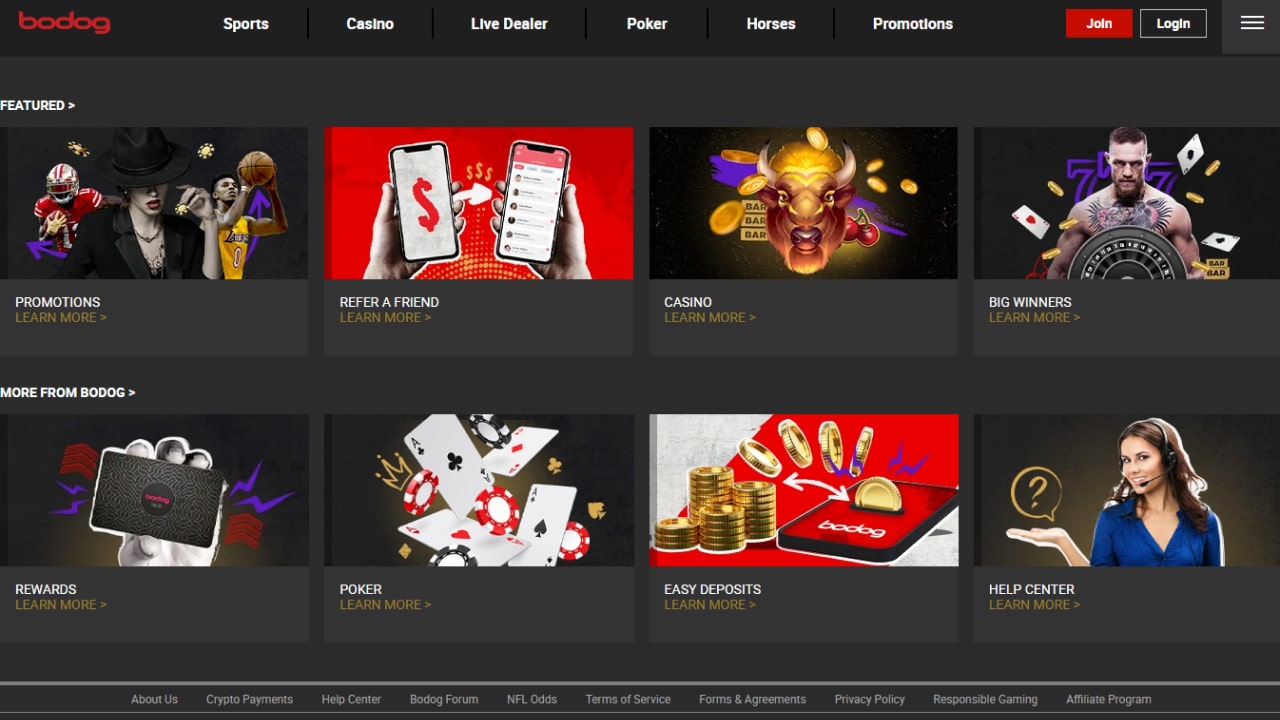
Task: Click the Bodog logo
Action: pos(64,22)
